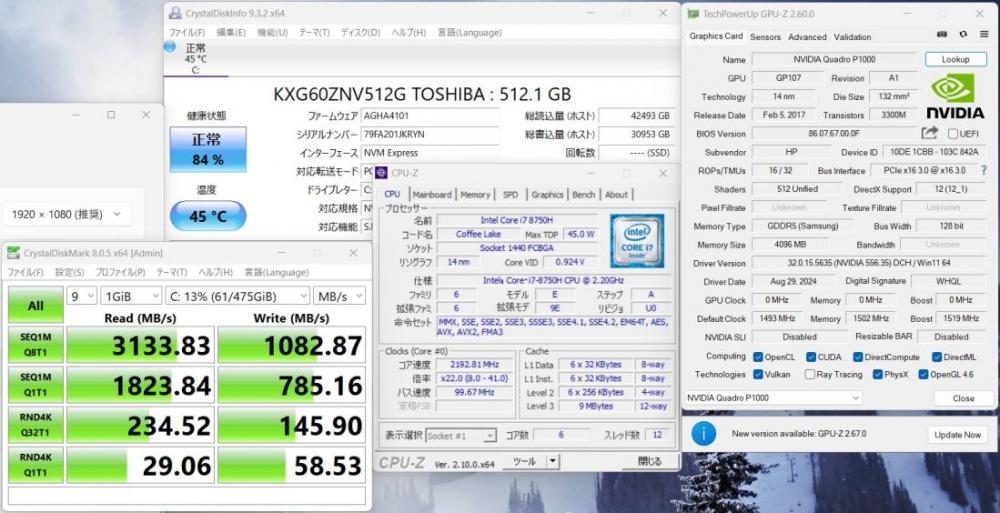Click the GPU-Z refresh icon

963,34
